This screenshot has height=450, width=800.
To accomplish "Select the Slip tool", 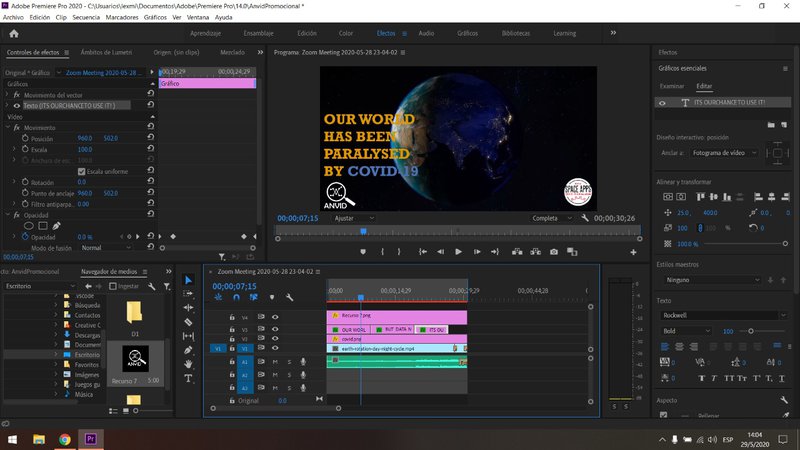I will [x=188, y=336].
